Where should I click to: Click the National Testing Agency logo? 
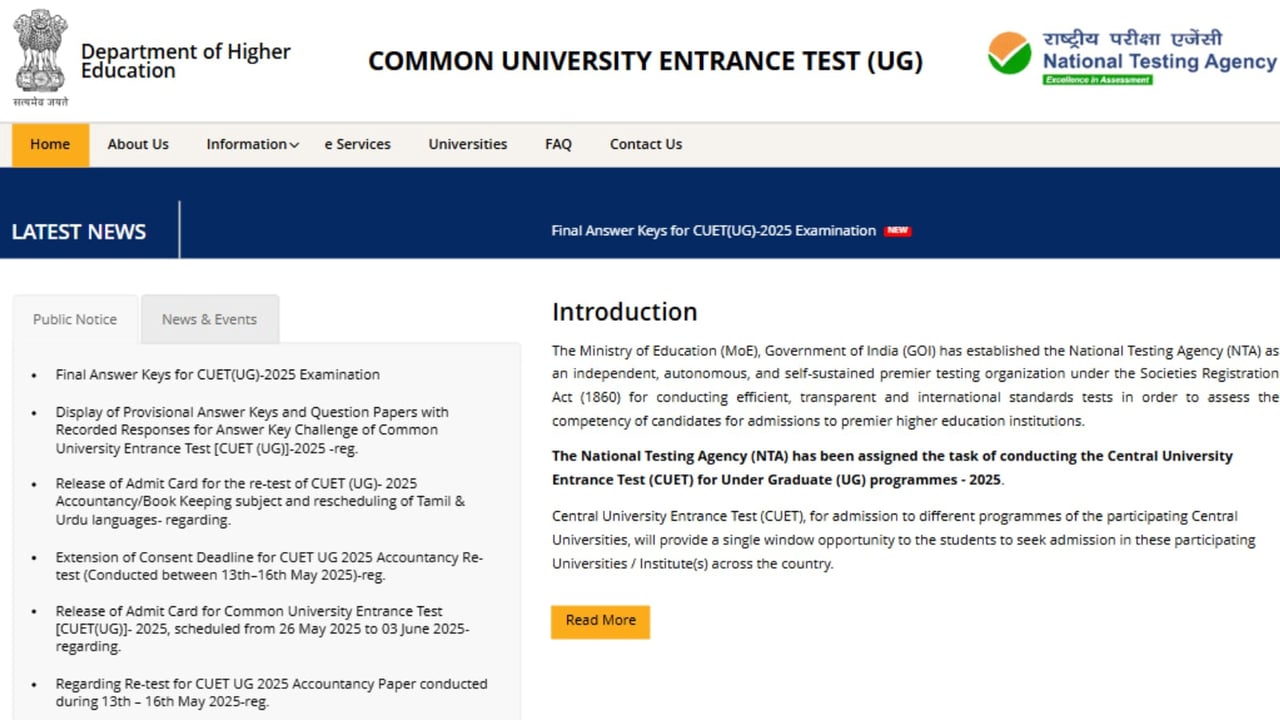tap(1132, 57)
